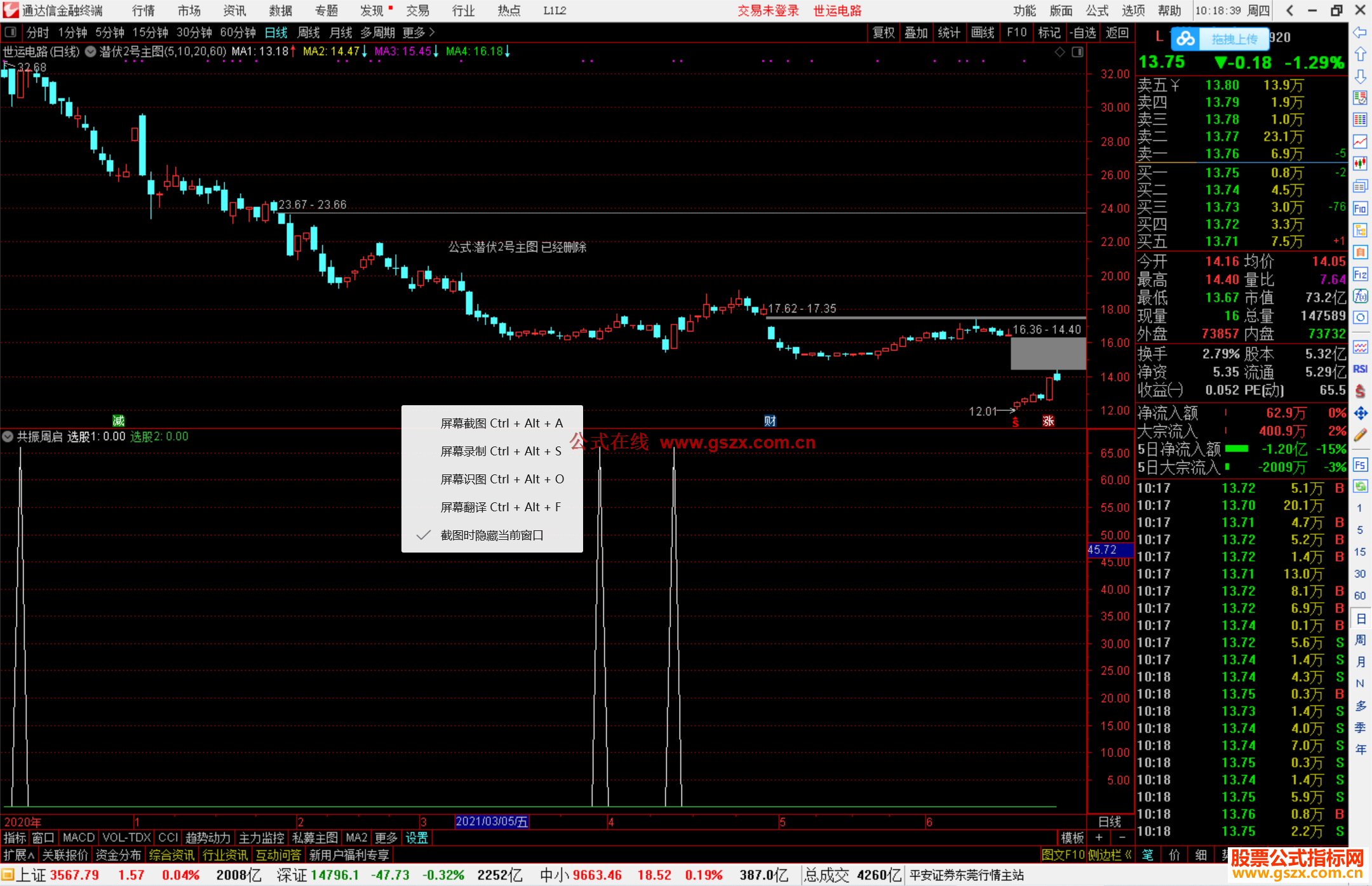
Task: Click the green 5日净流入额 bar
Action: point(1236,449)
